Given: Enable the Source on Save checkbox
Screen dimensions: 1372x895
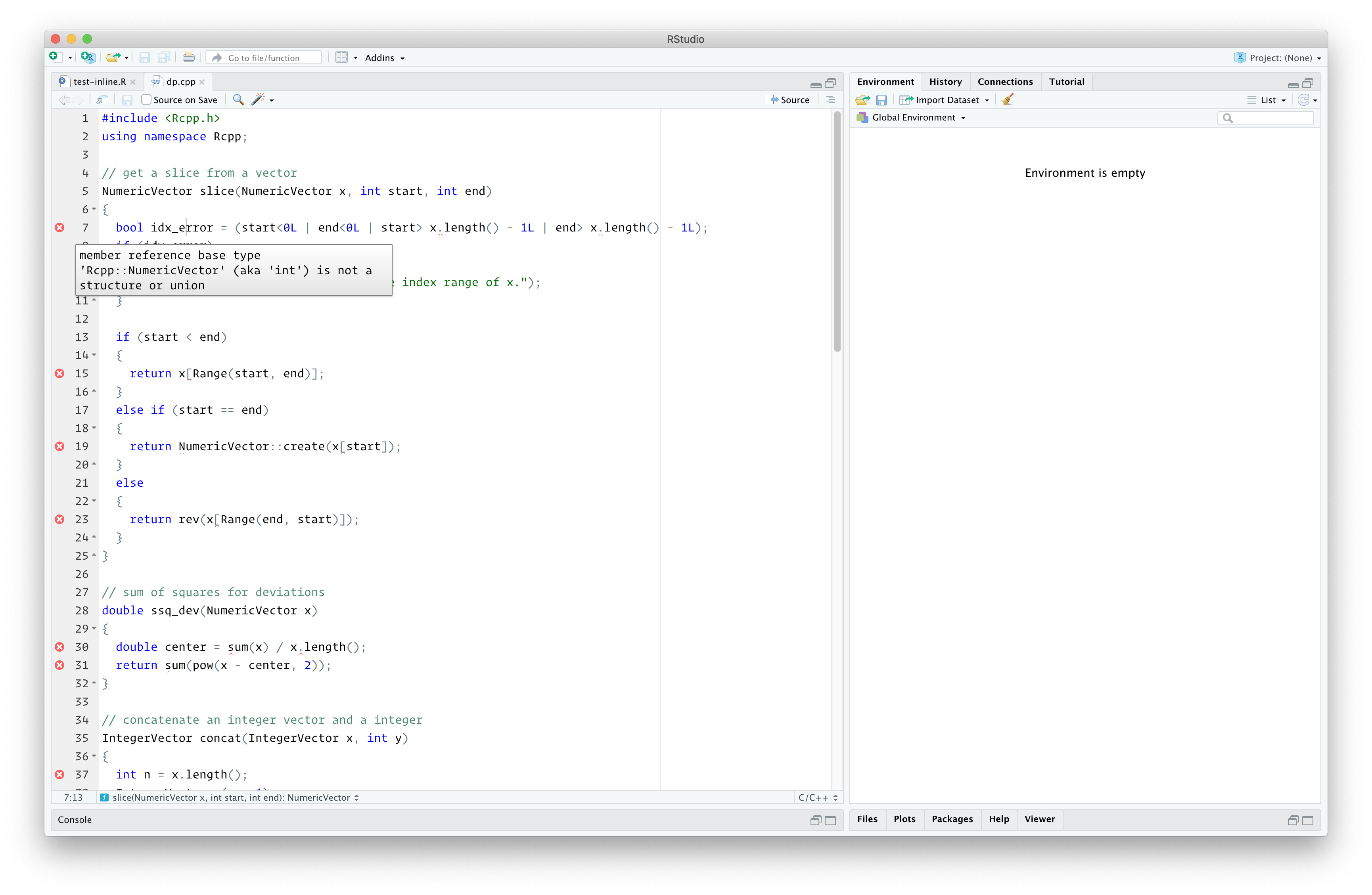Looking at the screenshot, I should [x=146, y=100].
